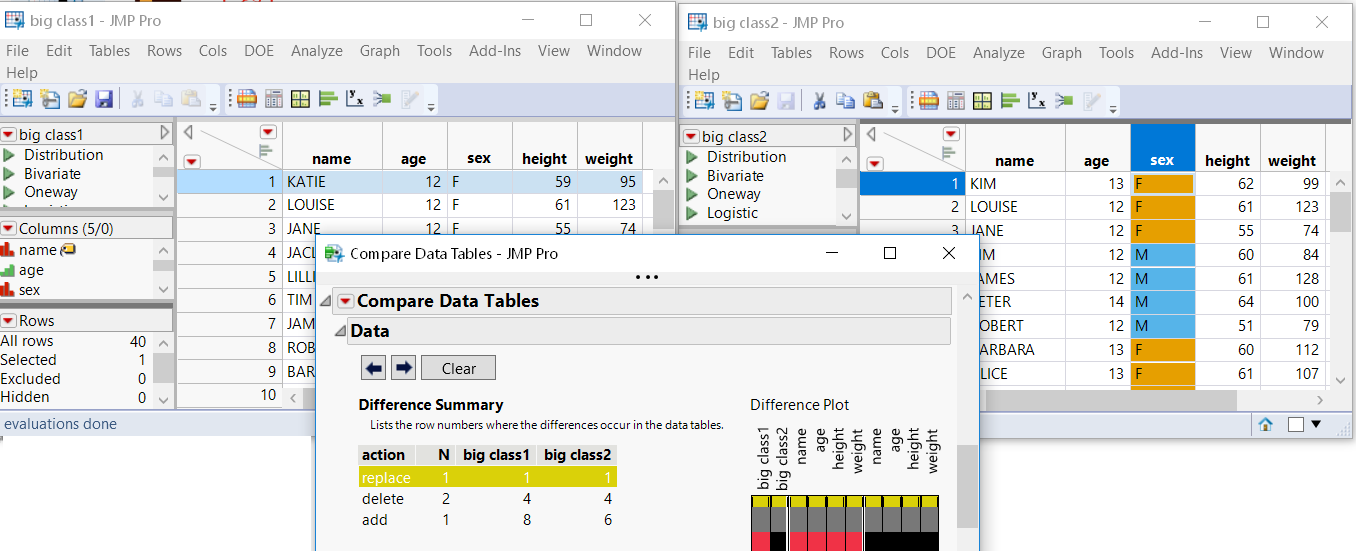Click previous difference left arrow button
This screenshot has width=1356, height=551.
[x=374, y=368]
